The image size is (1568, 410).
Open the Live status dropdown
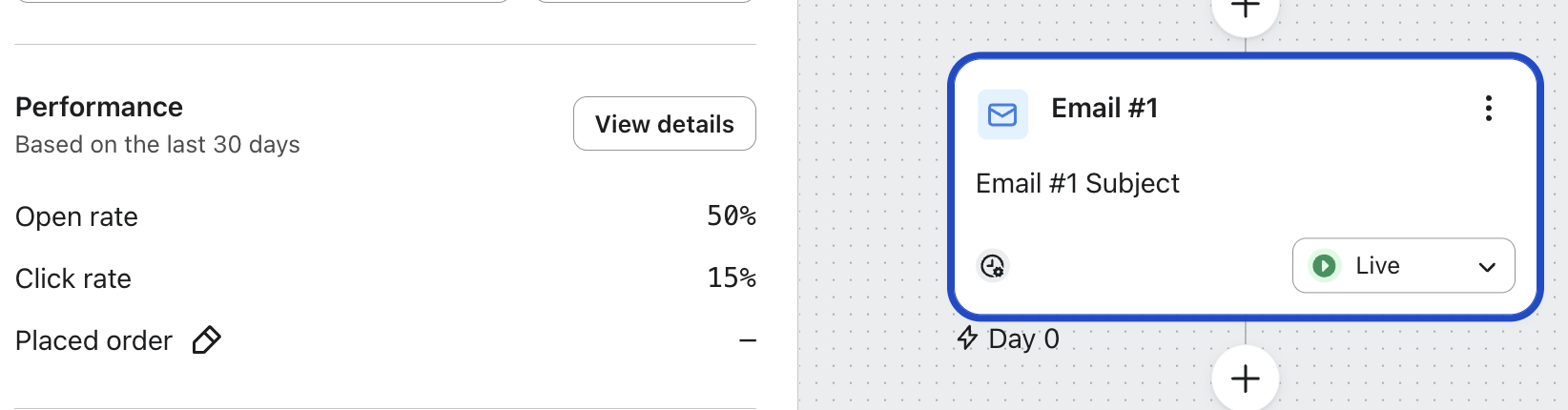1402,266
